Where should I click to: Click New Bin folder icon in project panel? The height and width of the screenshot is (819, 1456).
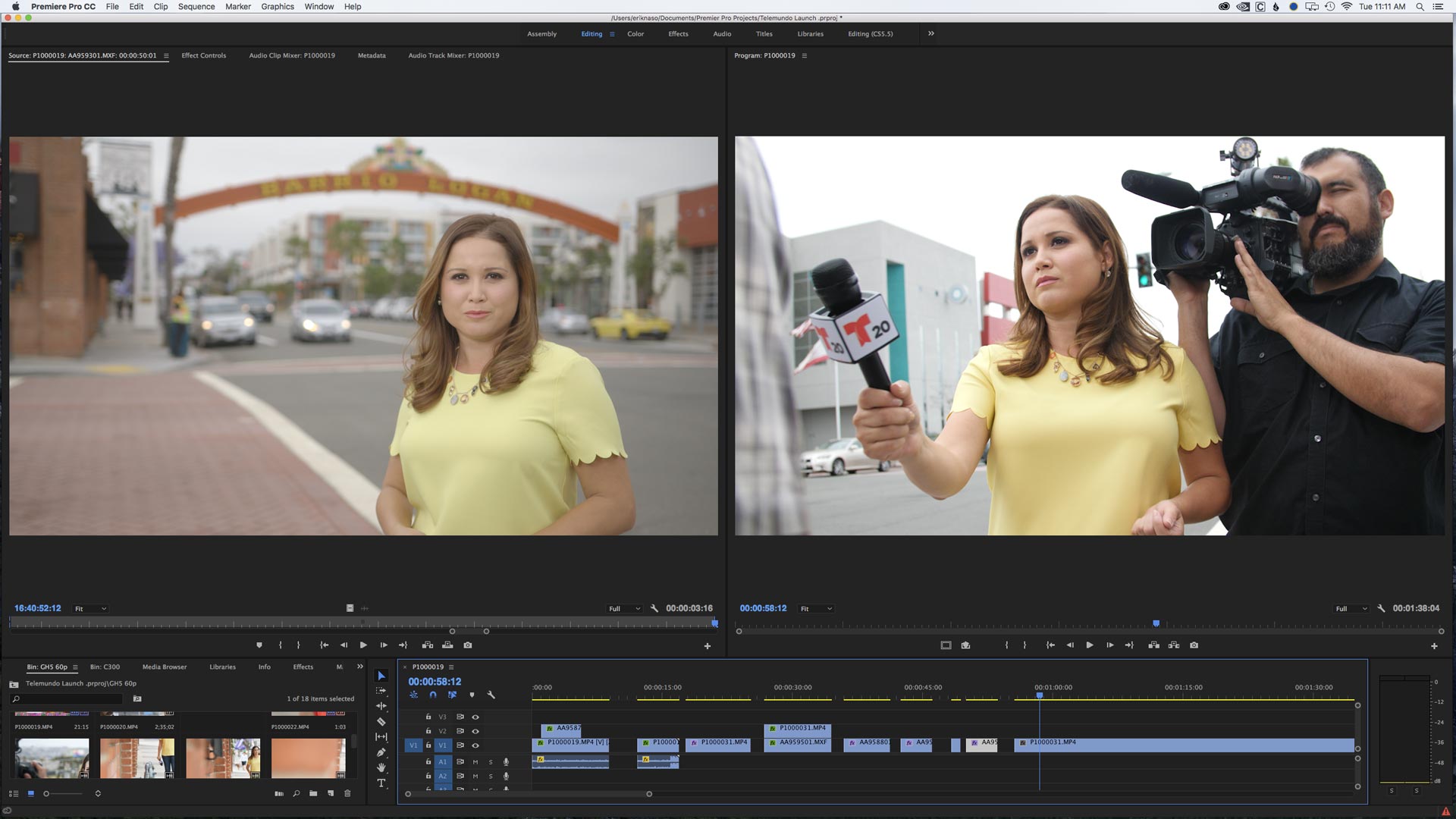(313, 793)
